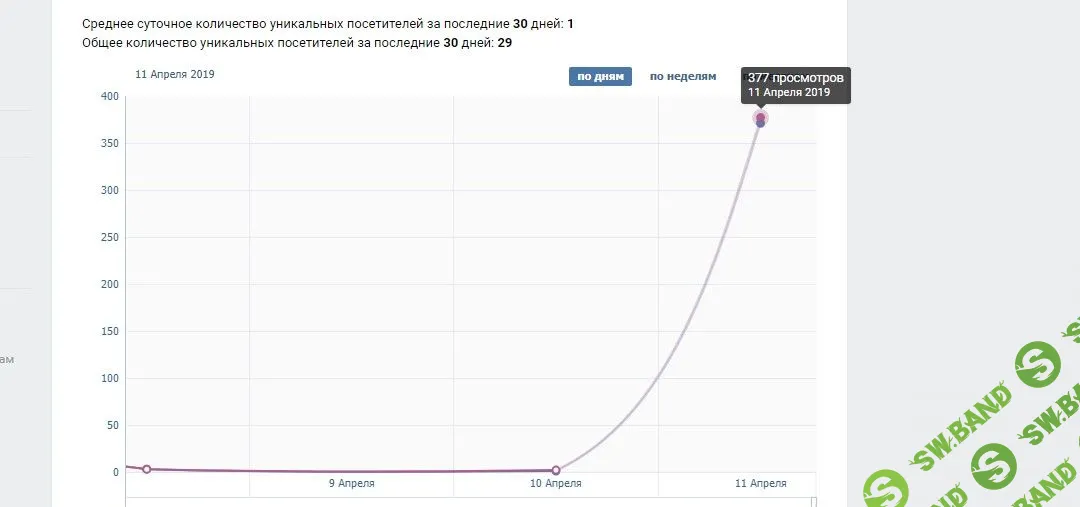Click the "377 просмотров" tooltip box
Viewport: 1080px width, 507px height.
[x=796, y=85]
